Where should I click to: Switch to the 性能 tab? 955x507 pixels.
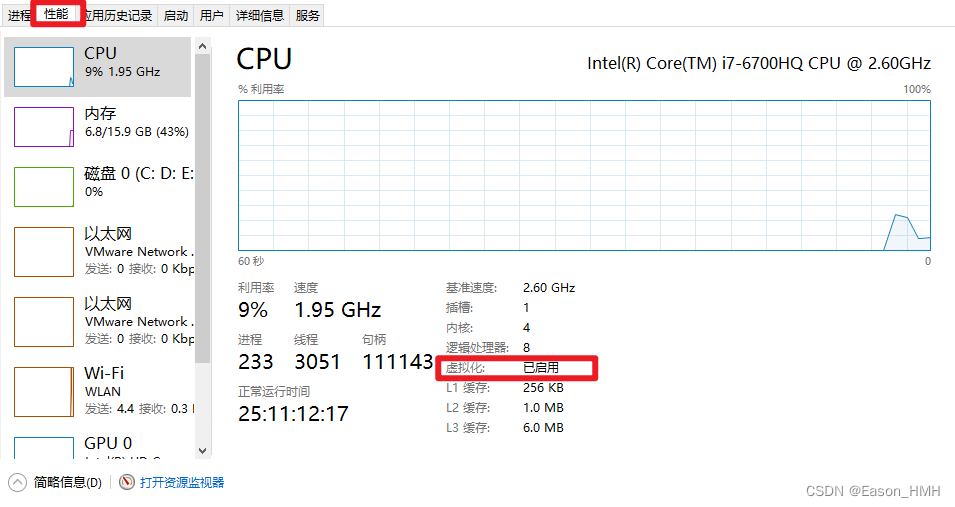(56, 14)
